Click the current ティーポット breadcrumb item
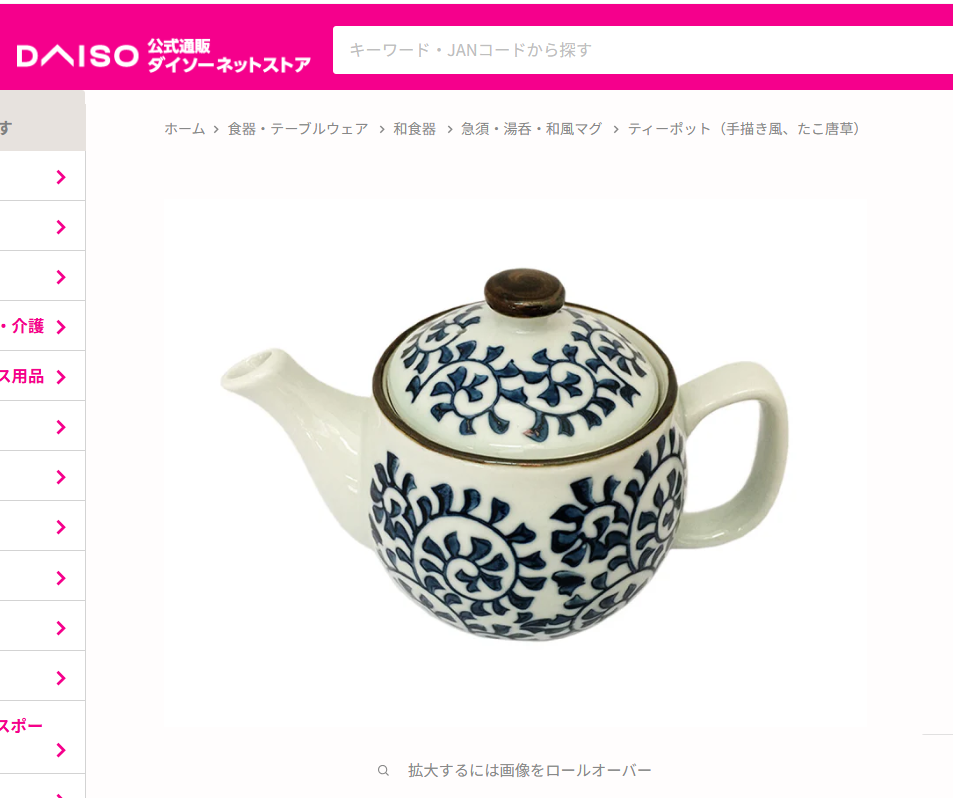Image resolution: width=953 pixels, height=798 pixels. coord(744,129)
